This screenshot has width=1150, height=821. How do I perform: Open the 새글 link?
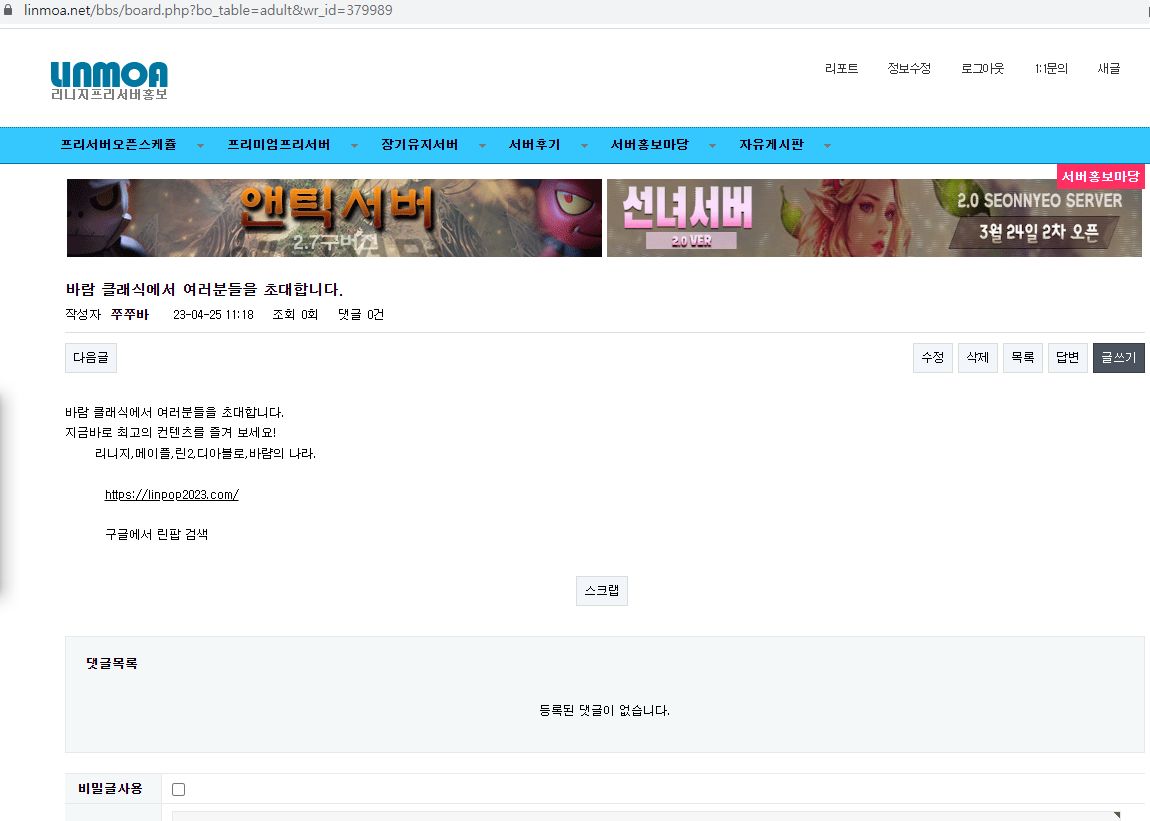pyautogui.click(x=1108, y=68)
